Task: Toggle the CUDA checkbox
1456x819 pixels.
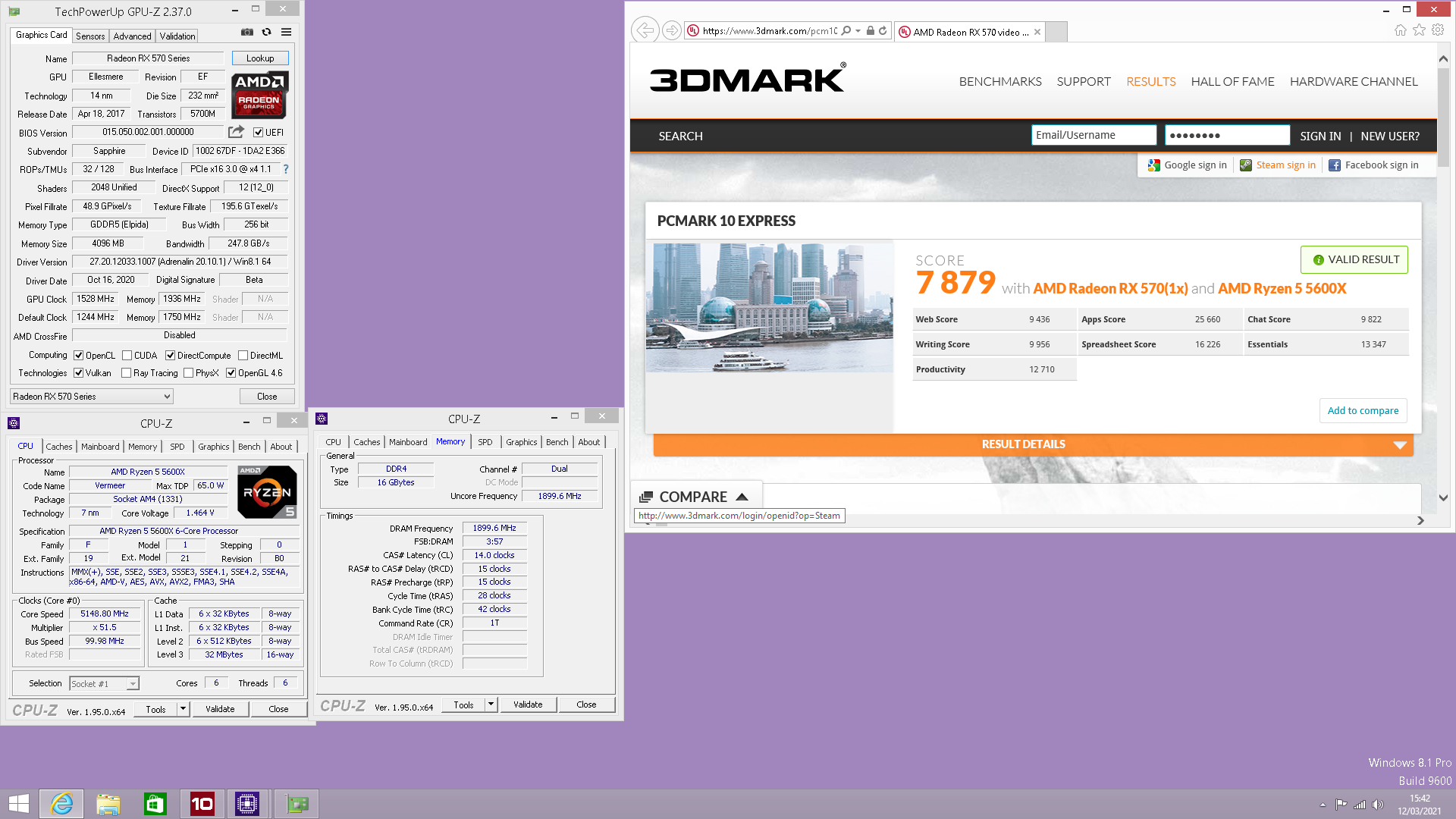Action: 127,355
